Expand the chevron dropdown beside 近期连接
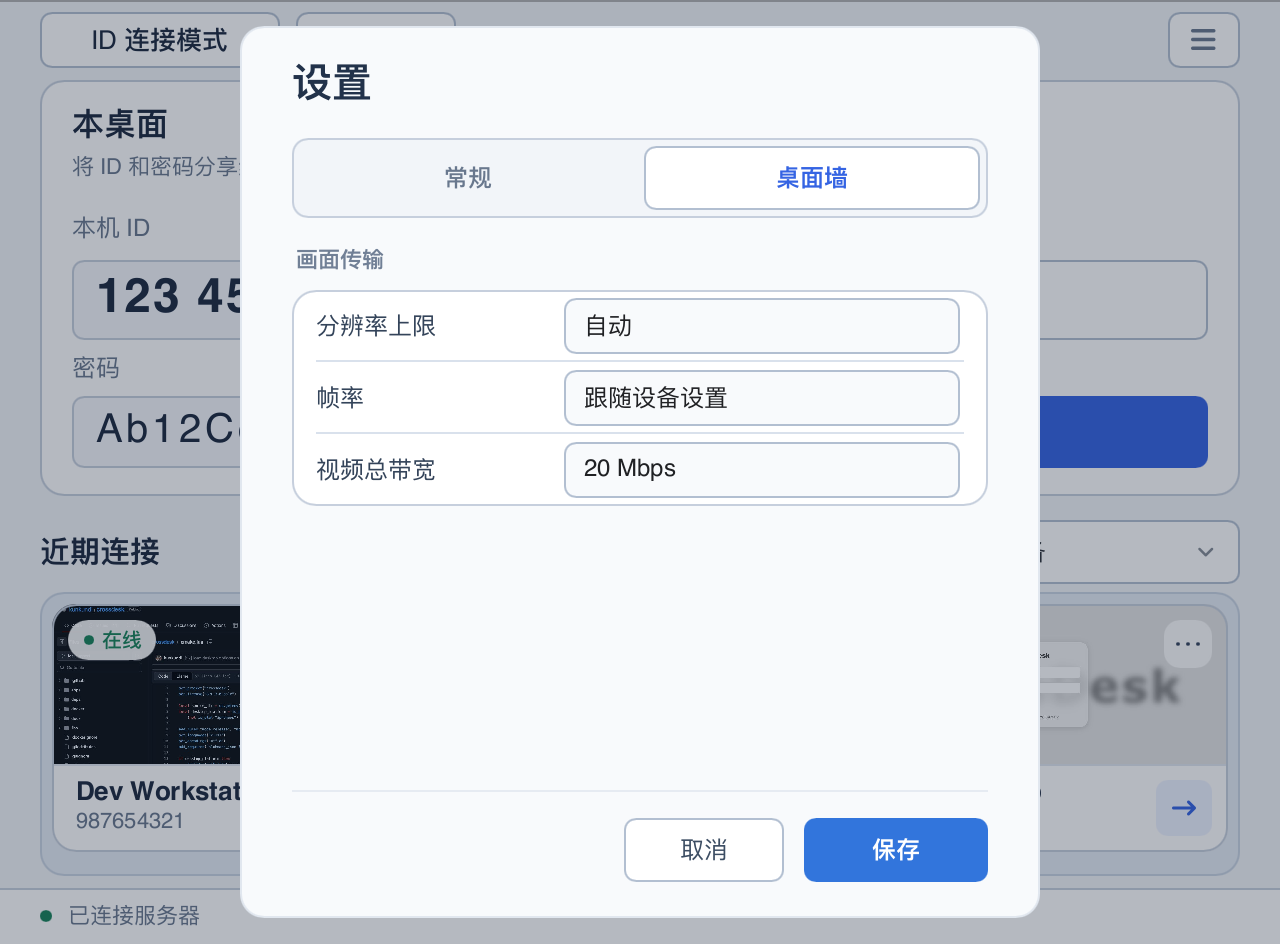1280x944 pixels. (x=1205, y=552)
